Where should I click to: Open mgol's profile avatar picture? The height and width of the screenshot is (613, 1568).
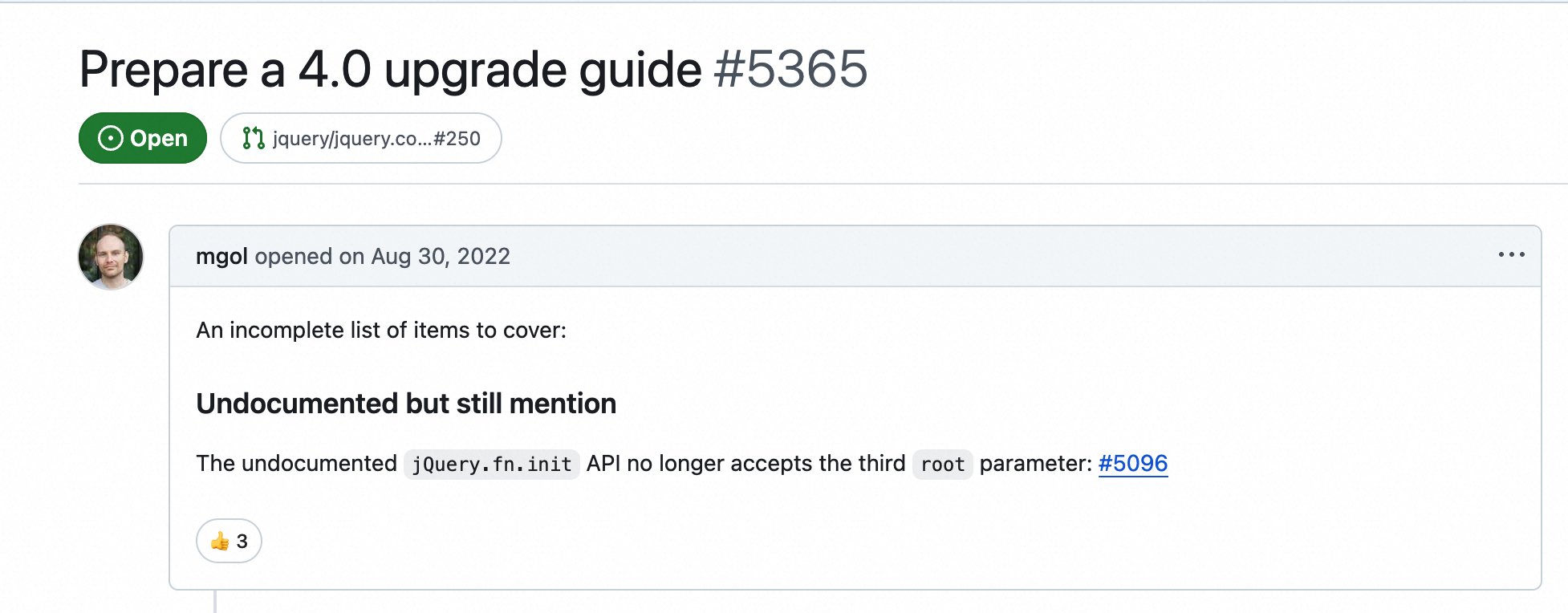pos(111,257)
